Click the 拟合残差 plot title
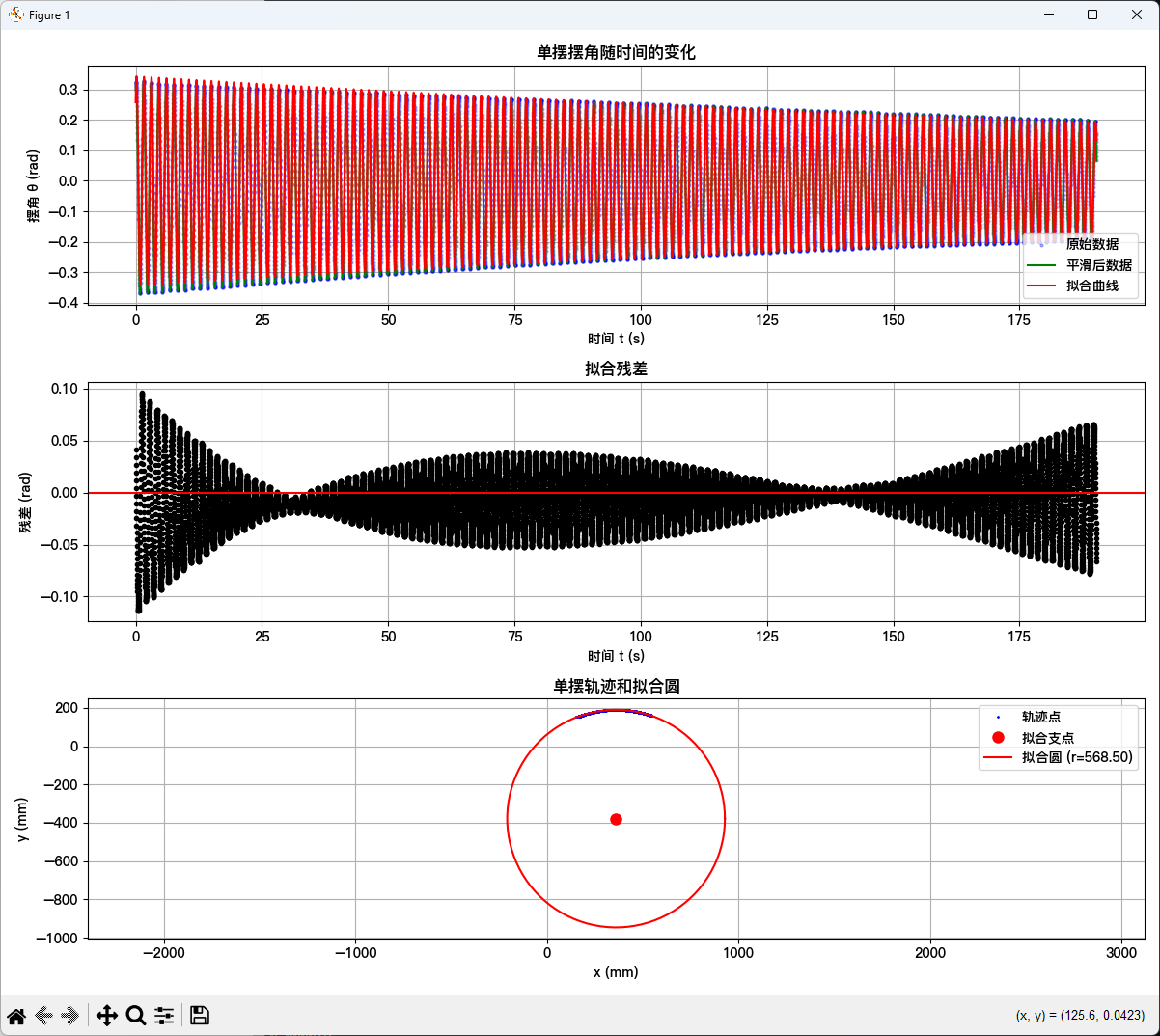1160x1036 pixels. (x=616, y=368)
